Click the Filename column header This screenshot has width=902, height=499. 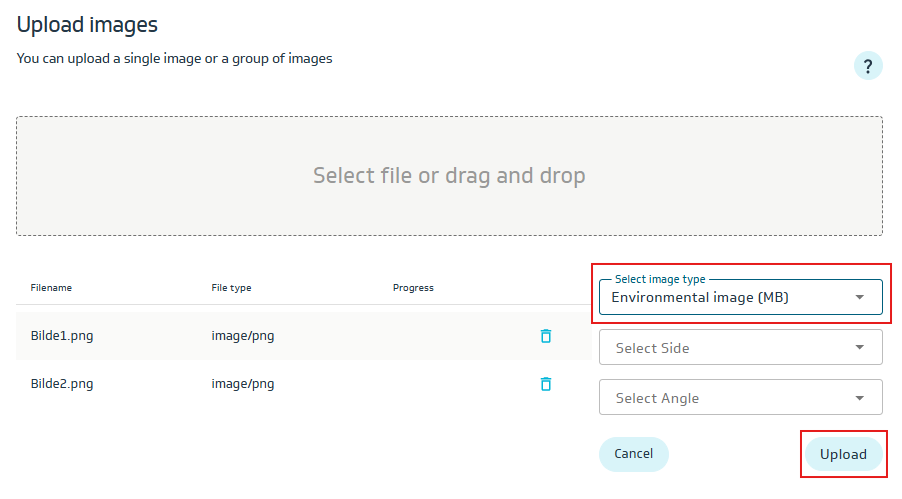point(51,288)
